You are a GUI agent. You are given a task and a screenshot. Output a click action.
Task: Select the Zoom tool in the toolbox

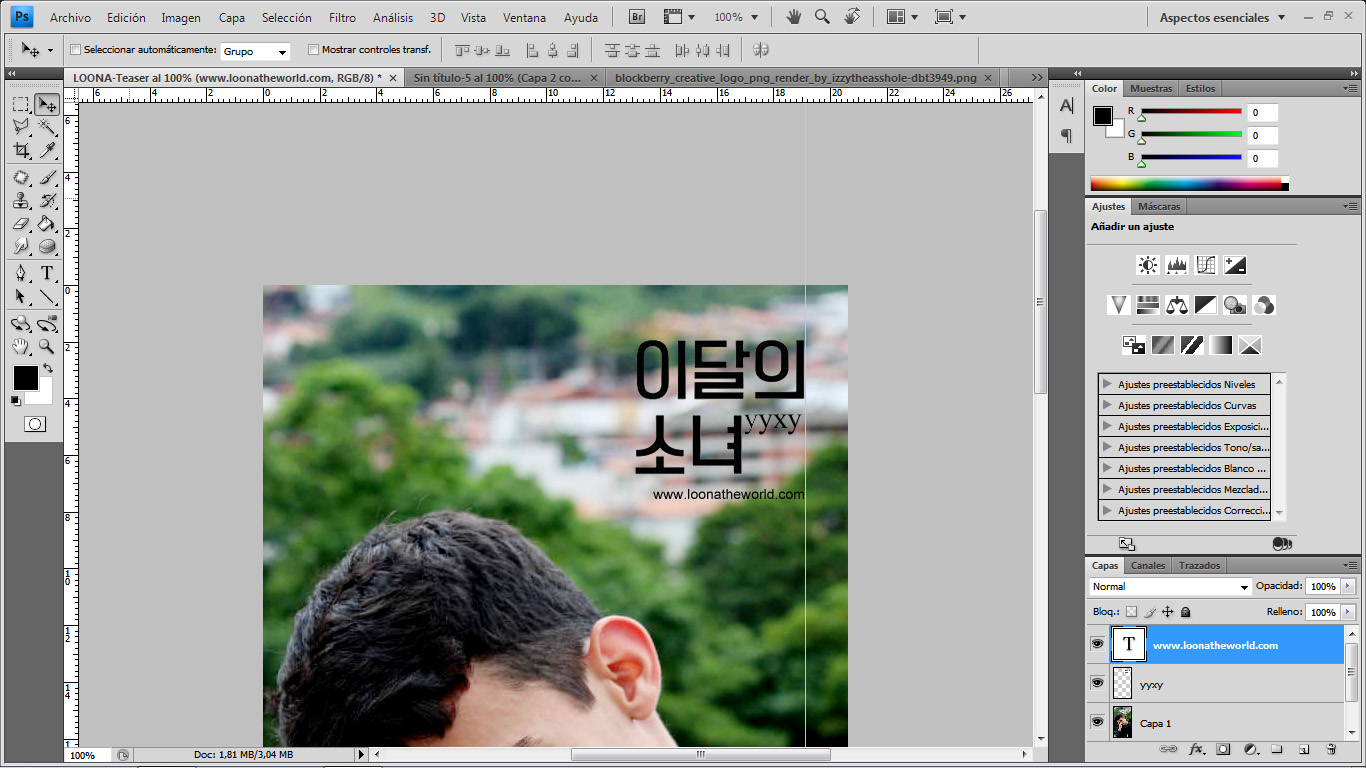click(x=47, y=347)
